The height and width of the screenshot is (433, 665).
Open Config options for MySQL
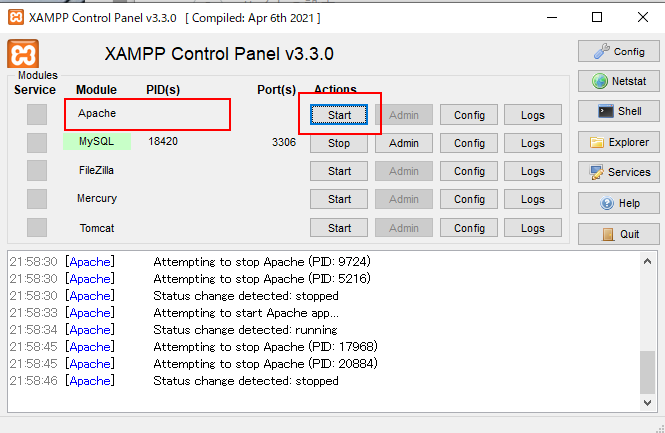coord(469,143)
